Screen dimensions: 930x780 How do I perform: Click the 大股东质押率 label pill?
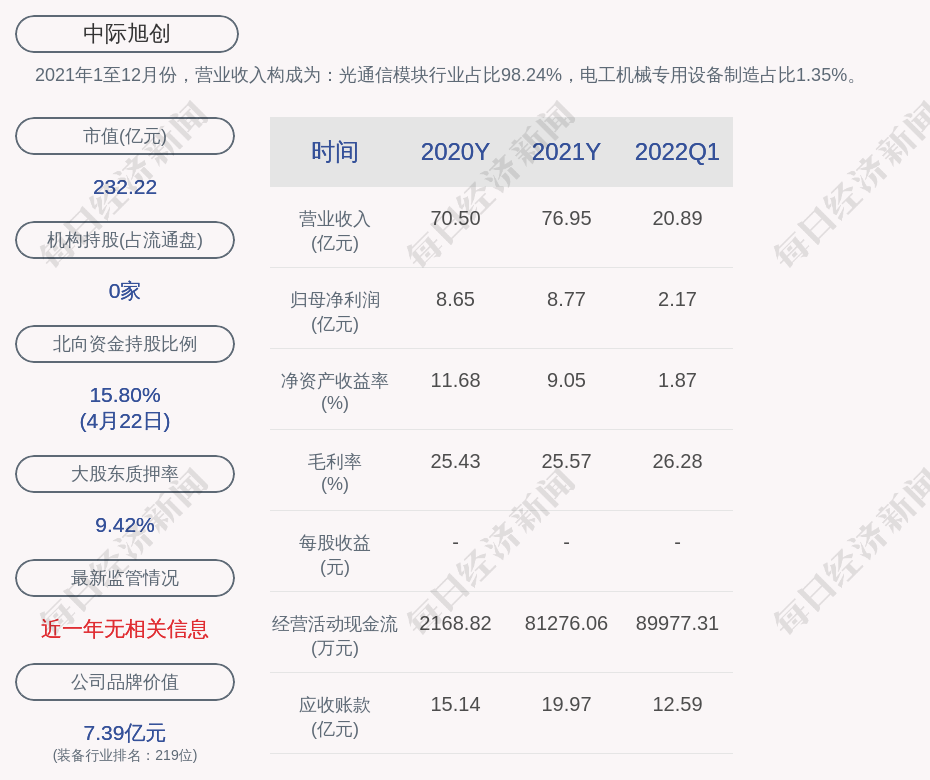point(125,473)
